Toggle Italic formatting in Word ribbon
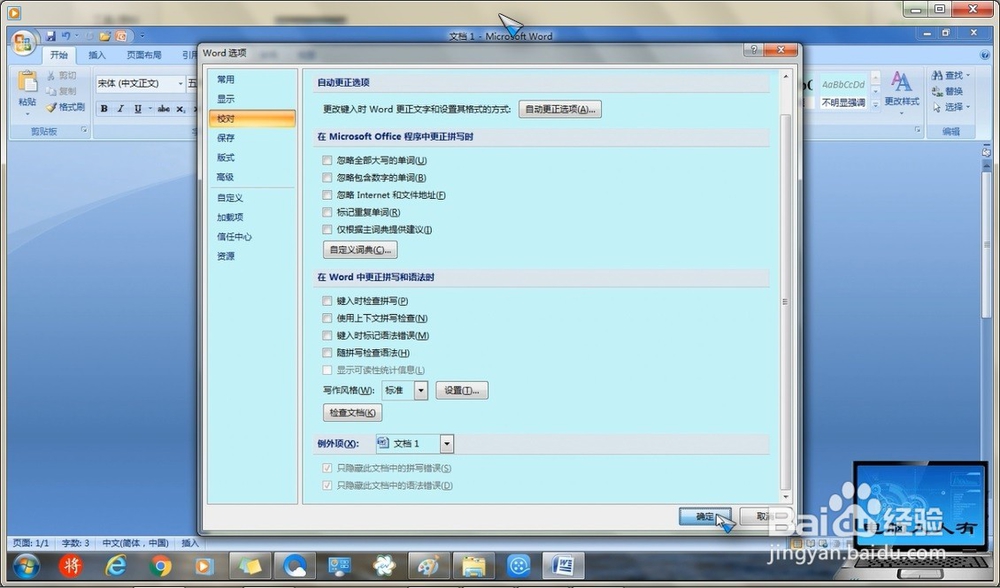 tap(121, 109)
